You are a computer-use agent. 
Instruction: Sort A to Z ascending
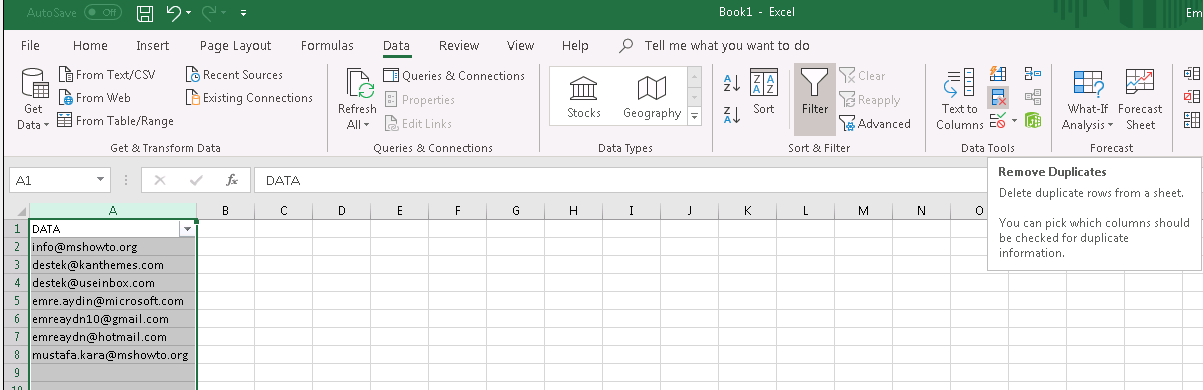point(731,84)
